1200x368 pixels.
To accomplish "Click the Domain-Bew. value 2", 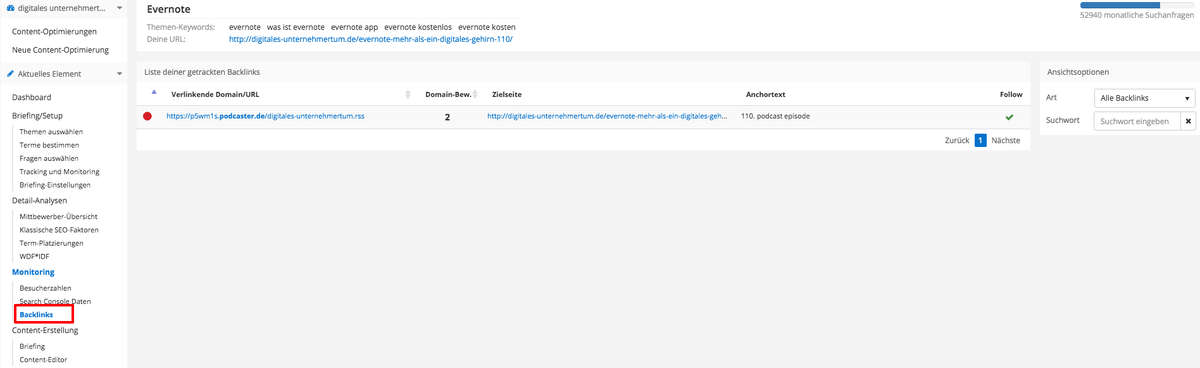I will 447,117.
